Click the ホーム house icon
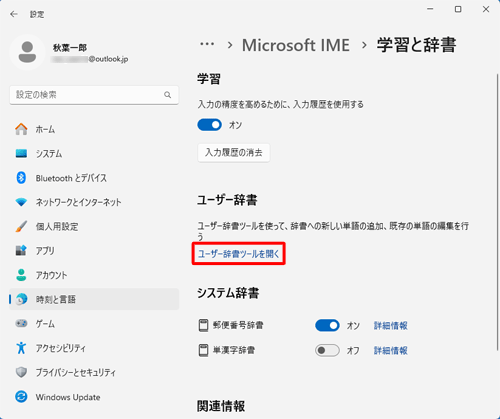 (21, 129)
